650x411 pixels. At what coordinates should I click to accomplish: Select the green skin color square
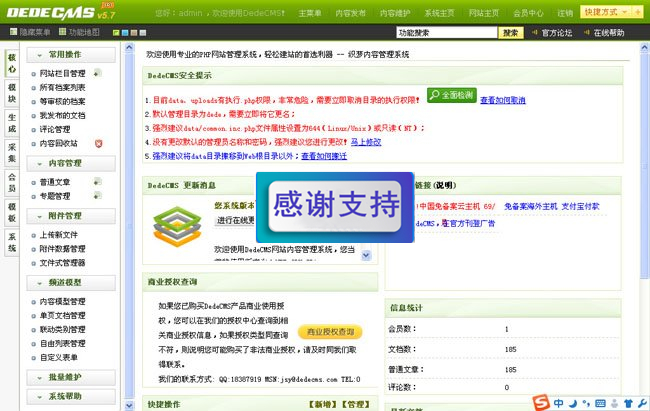point(116,33)
